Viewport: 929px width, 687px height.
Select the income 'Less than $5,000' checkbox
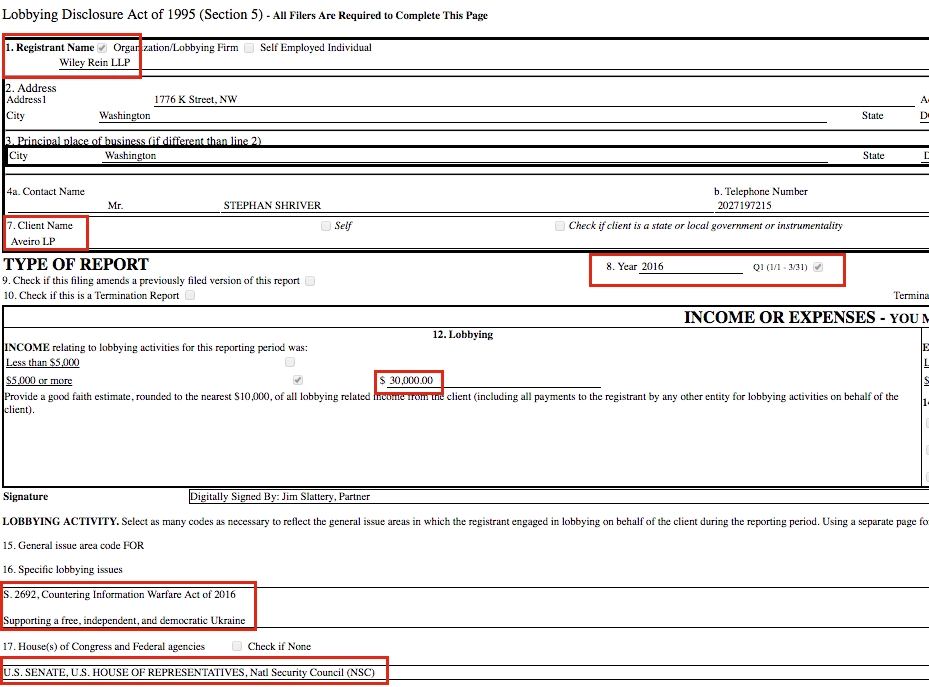click(x=290, y=362)
